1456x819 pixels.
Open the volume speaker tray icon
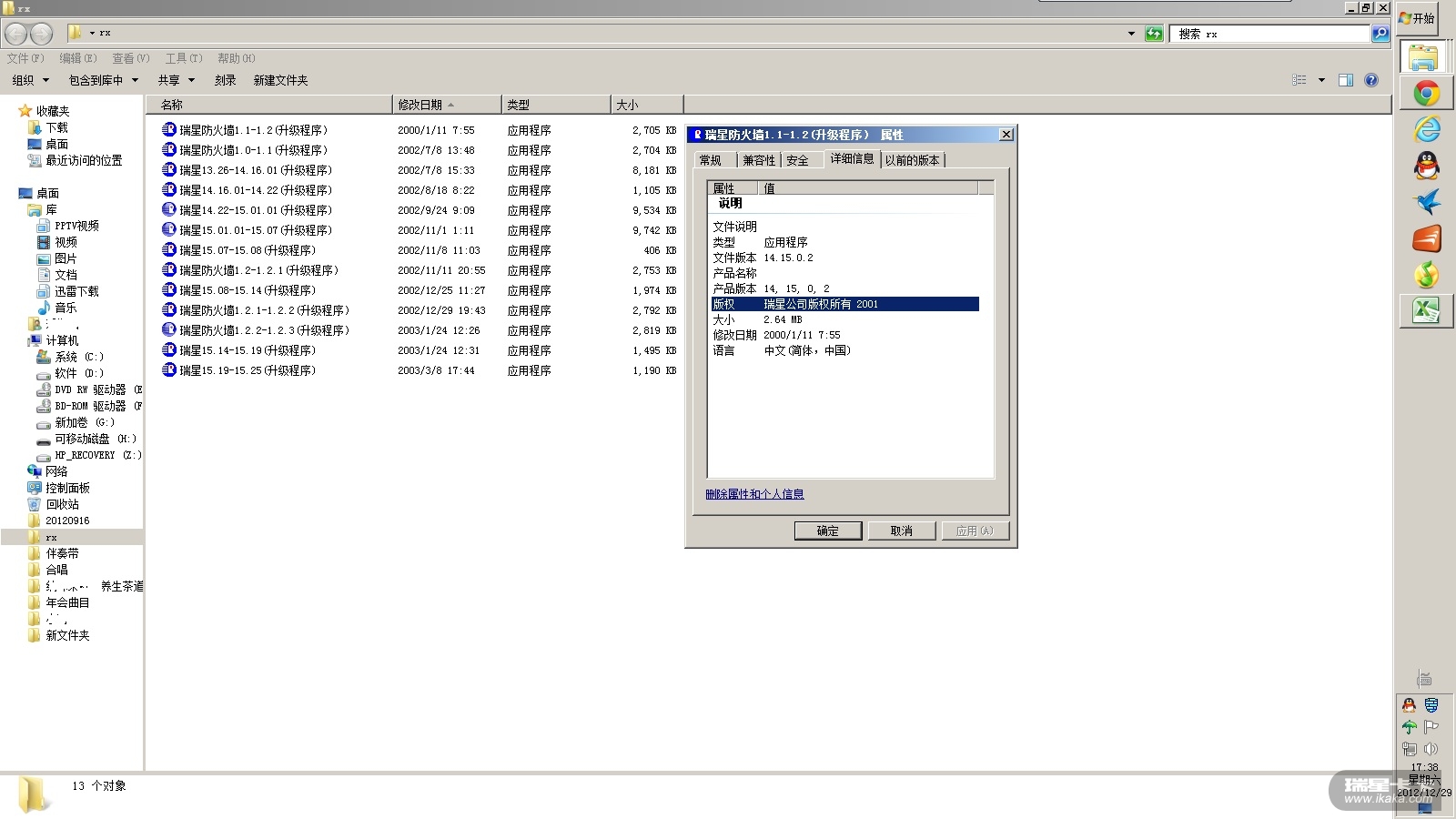(1431, 749)
